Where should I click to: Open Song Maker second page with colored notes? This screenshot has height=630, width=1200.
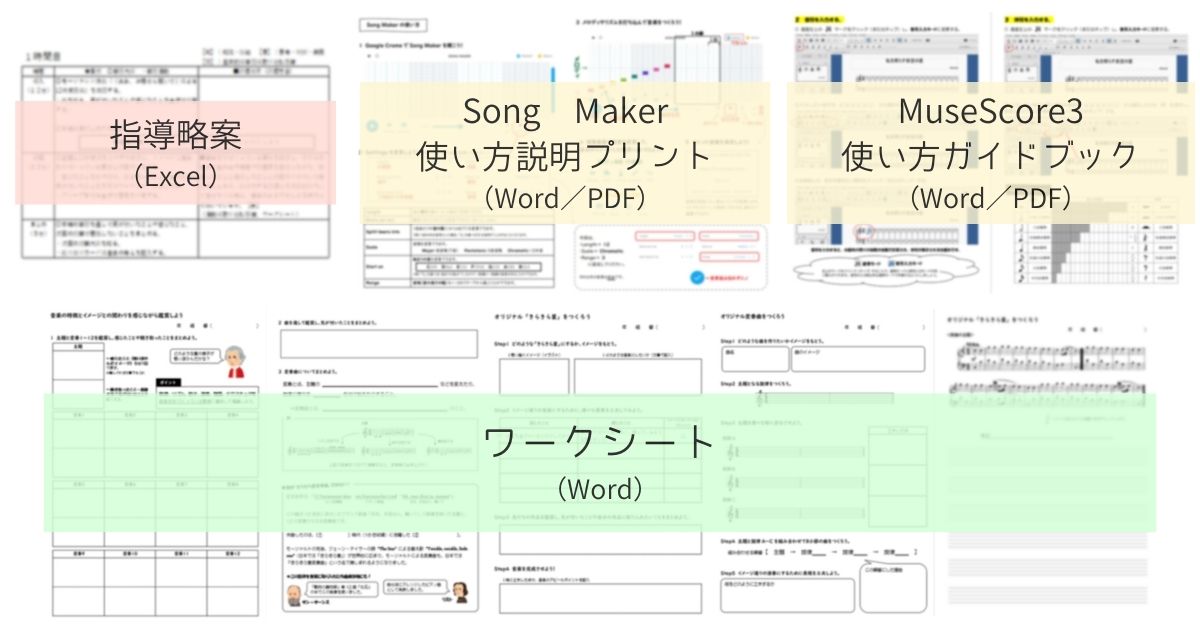(x=672, y=153)
